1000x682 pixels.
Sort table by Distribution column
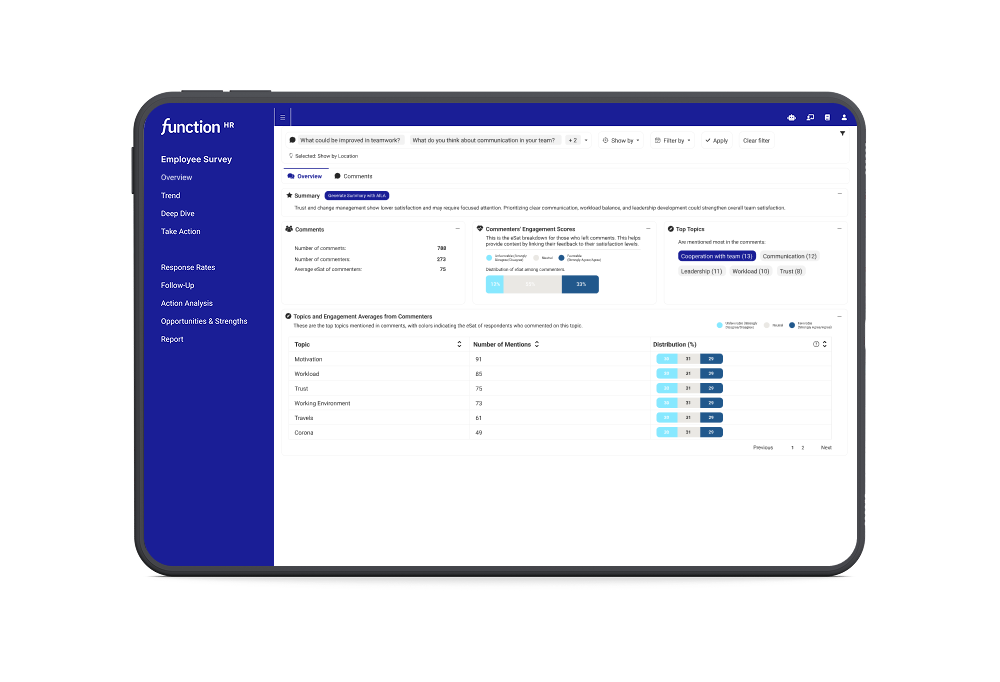coord(825,344)
